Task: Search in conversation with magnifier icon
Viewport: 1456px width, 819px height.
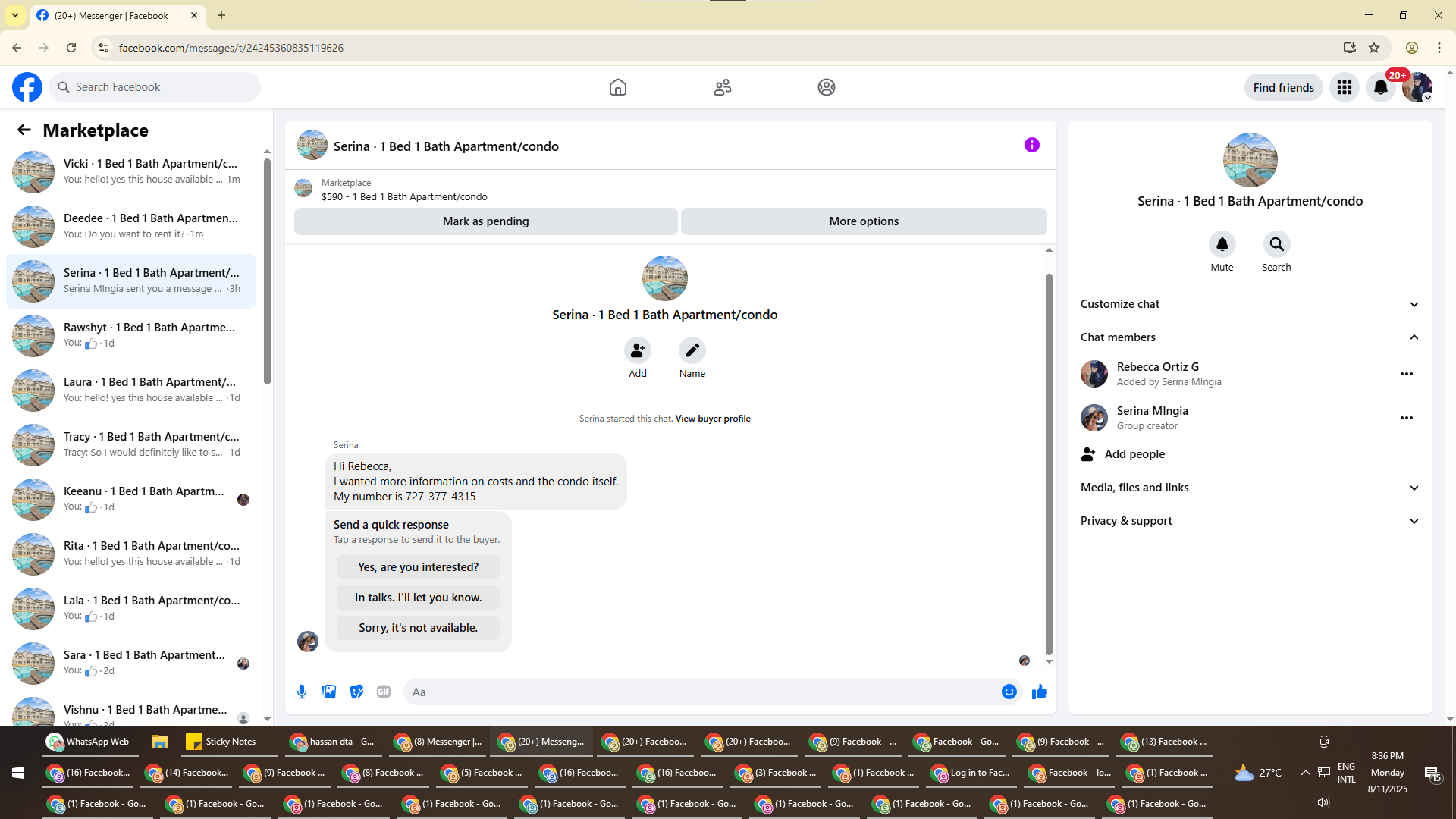Action: pyautogui.click(x=1276, y=245)
